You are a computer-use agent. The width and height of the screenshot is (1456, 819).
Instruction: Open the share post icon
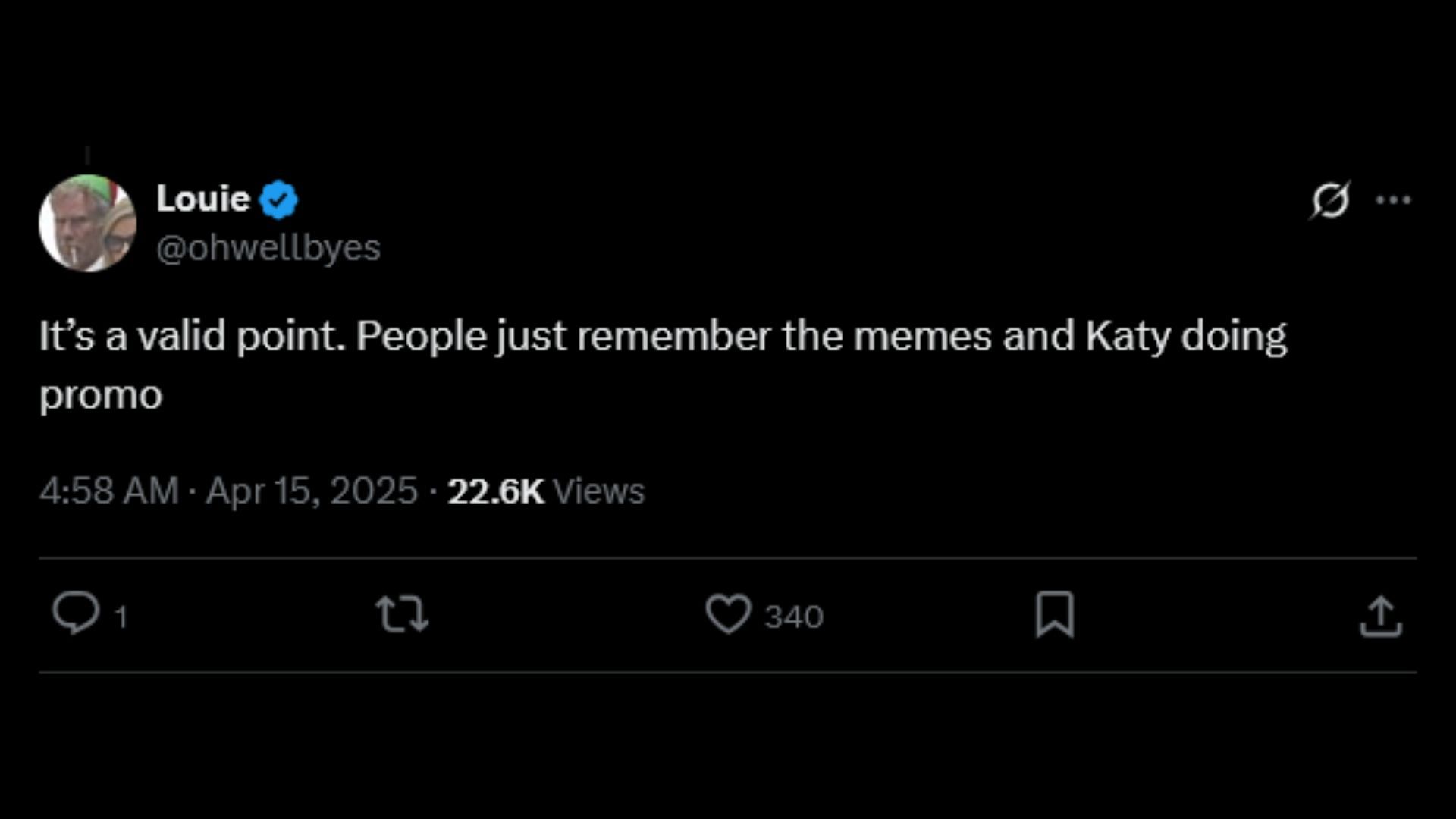point(1380,616)
